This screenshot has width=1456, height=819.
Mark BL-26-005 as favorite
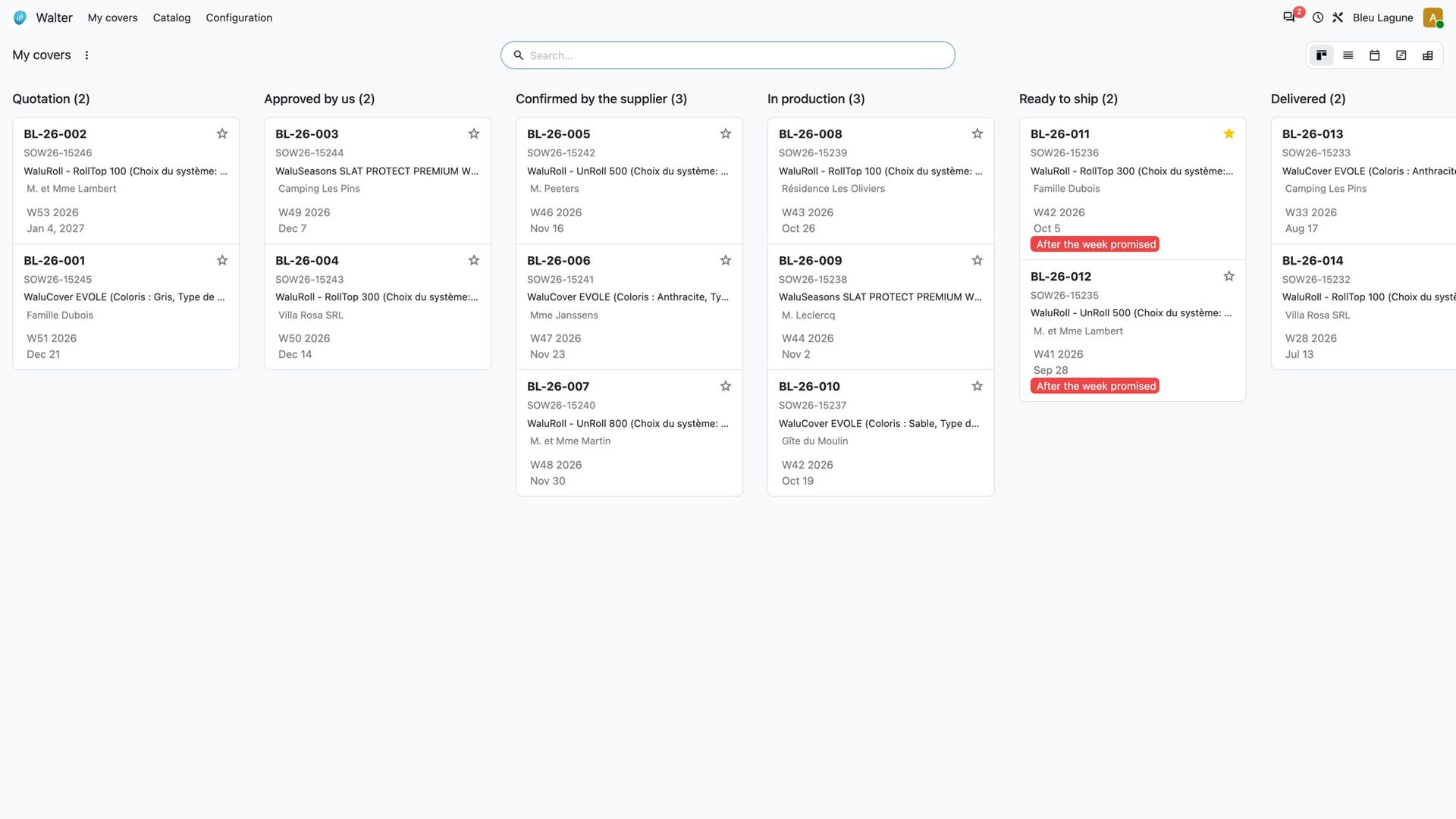(x=726, y=133)
